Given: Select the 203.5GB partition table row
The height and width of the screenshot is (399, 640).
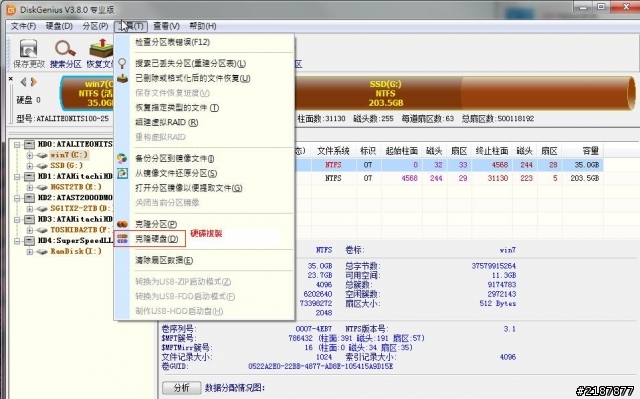Looking at the screenshot, I should [449, 178].
